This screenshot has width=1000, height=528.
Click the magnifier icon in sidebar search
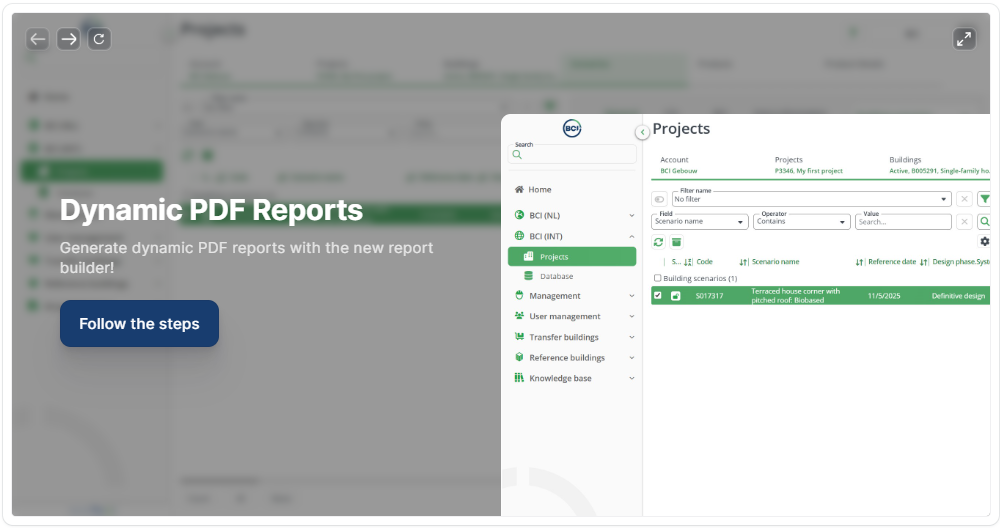click(517, 155)
